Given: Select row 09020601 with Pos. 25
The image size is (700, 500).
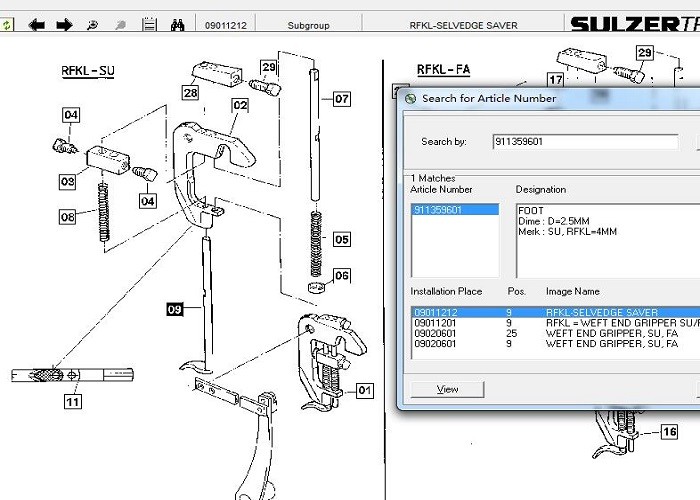Looking at the screenshot, I should (x=556, y=333).
